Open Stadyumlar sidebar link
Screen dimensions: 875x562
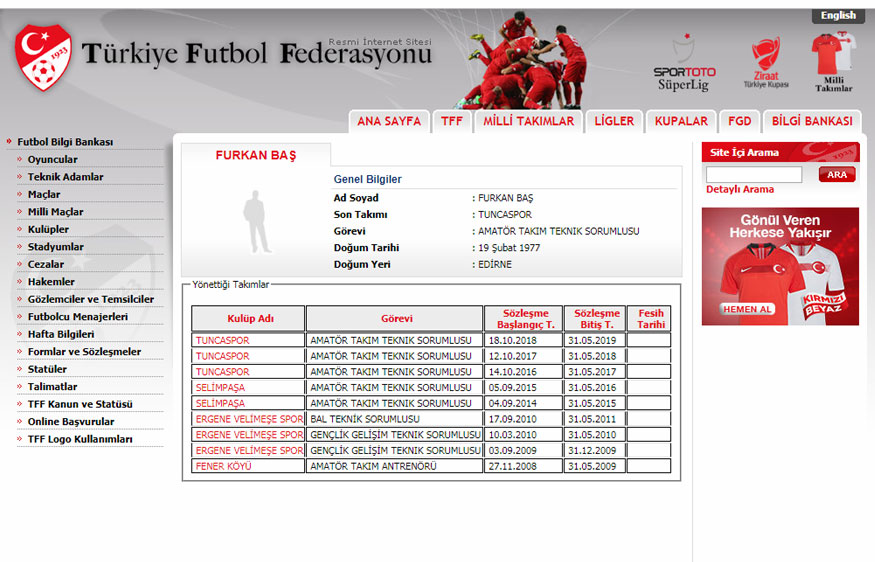pyautogui.click(x=55, y=247)
